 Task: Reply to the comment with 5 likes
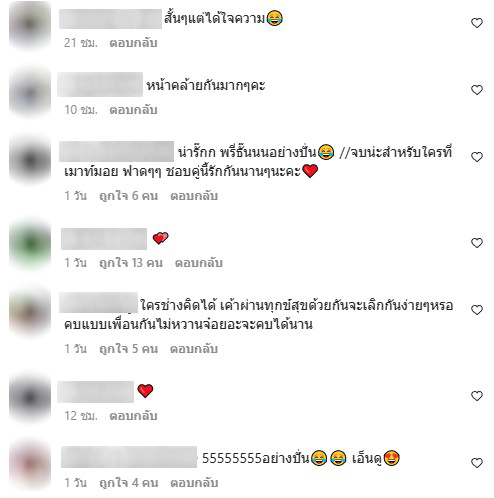pyautogui.click(x=194, y=349)
